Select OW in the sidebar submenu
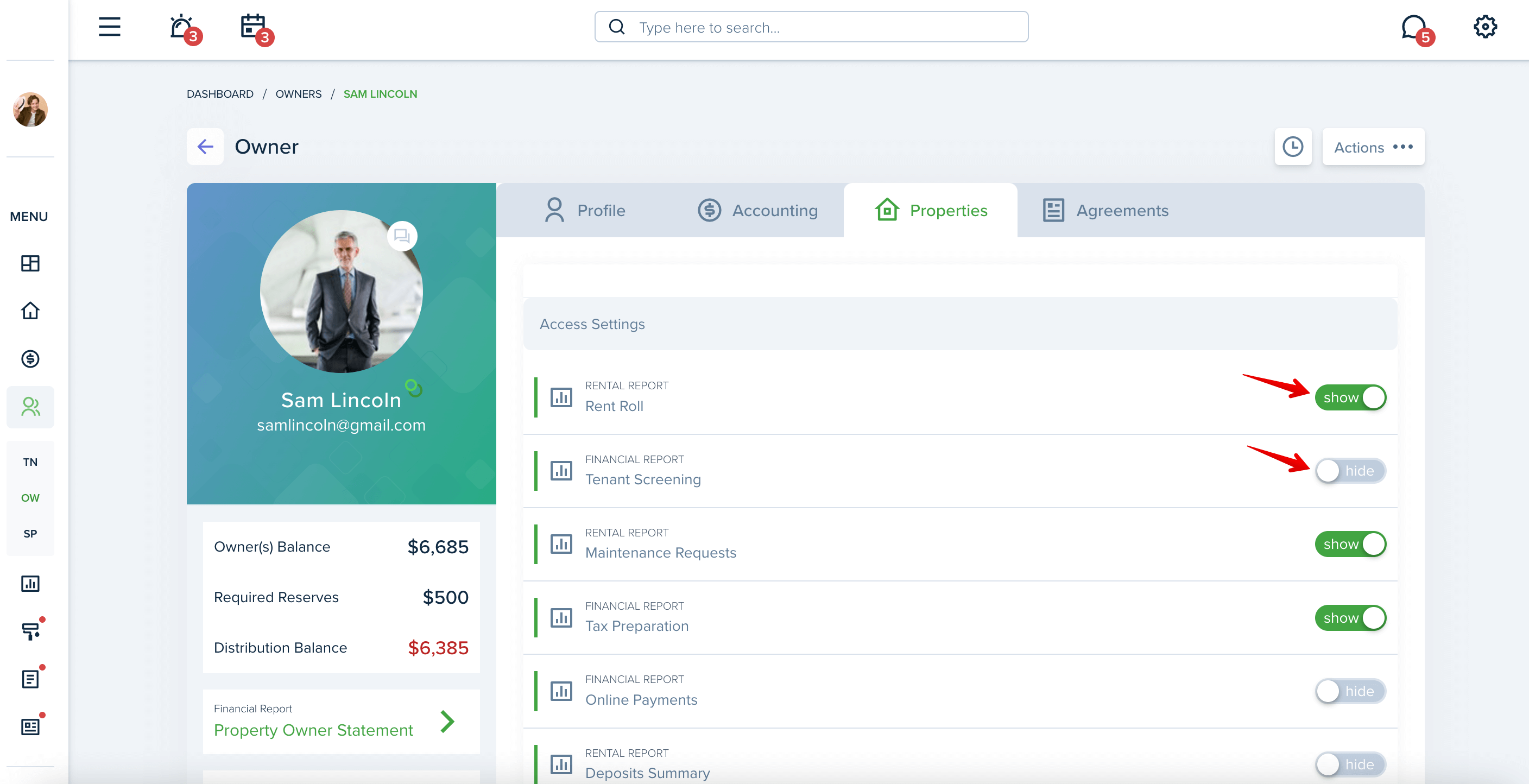Viewport: 1529px width, 784px height. [x=30, y=498]
